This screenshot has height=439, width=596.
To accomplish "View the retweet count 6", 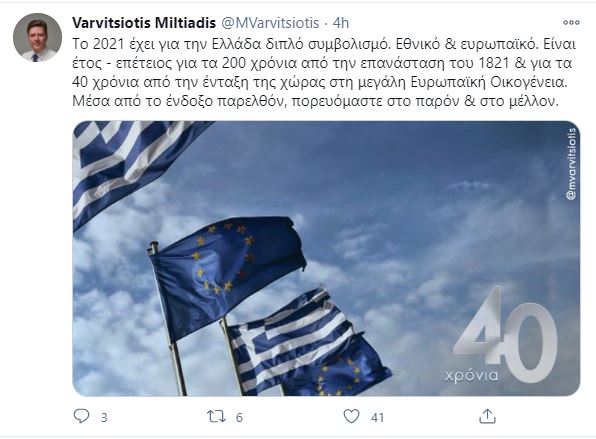I will click(239, 418).
